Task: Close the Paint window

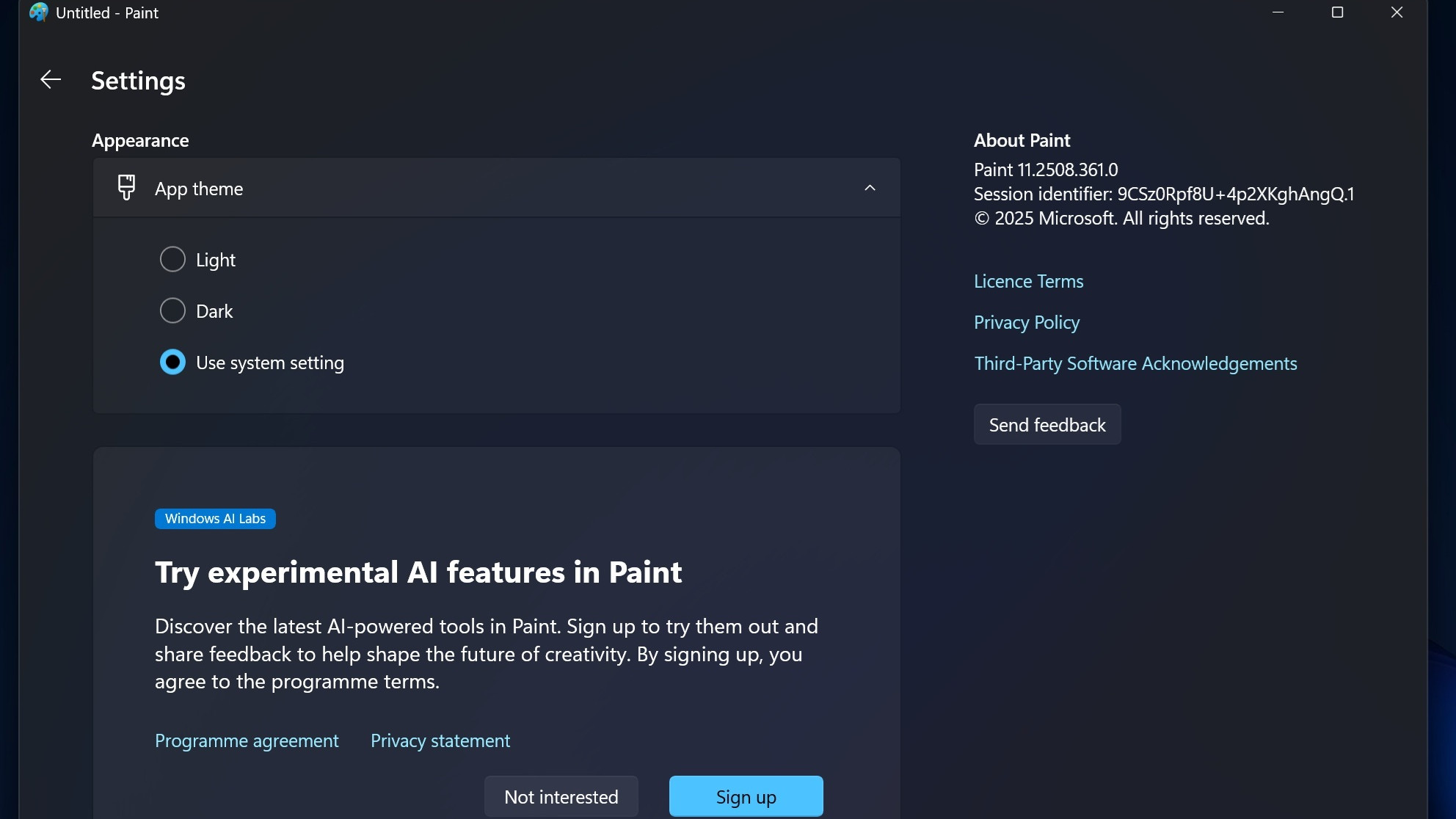Action: tap(1396, 12)
